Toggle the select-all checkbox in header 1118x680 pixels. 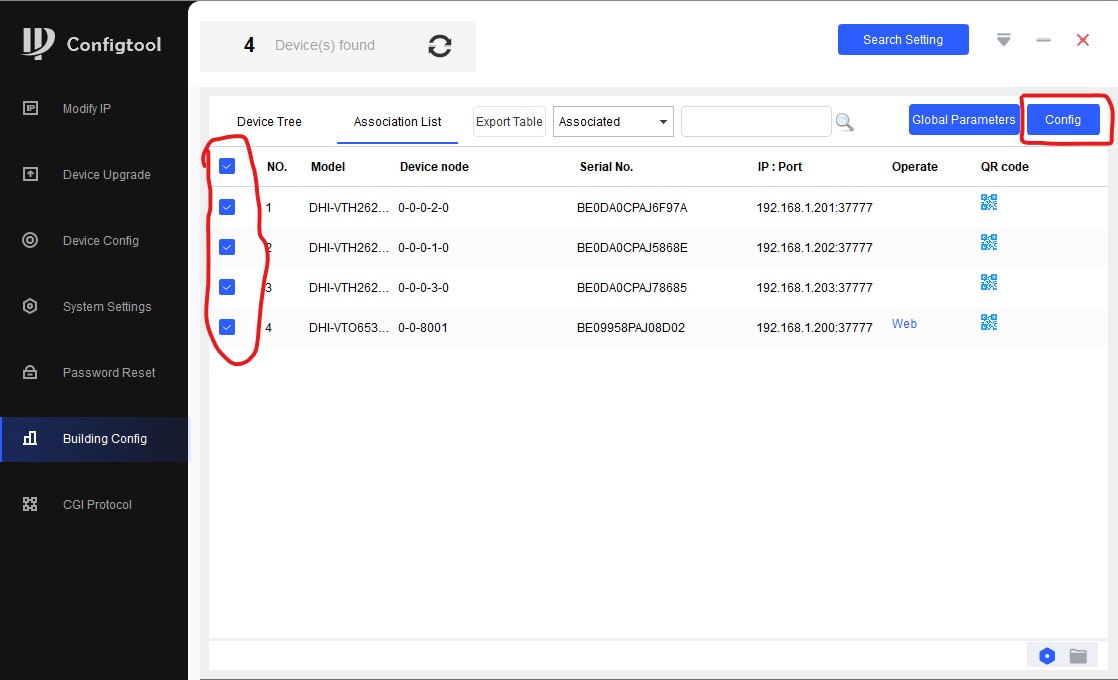click(227, 167)
